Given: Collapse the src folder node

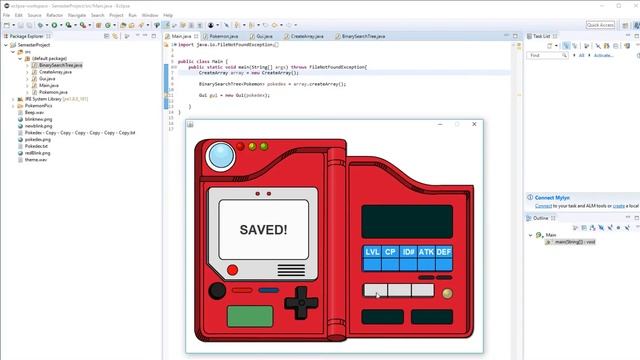Looking at the screenshot, I should [13, 52].
